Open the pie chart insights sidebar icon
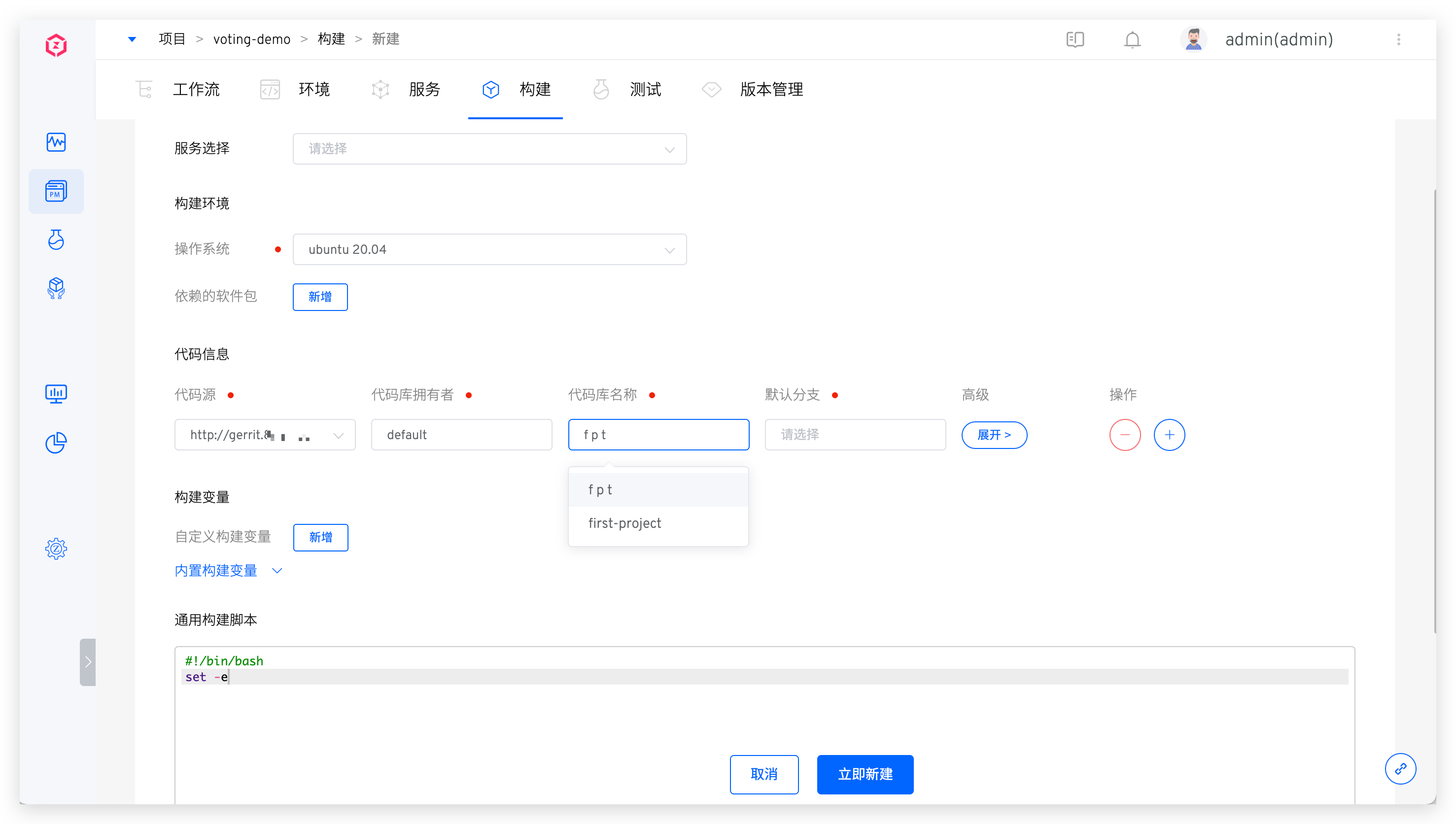The height and width of the screenshot is (824, 1456). pos(56,443)
